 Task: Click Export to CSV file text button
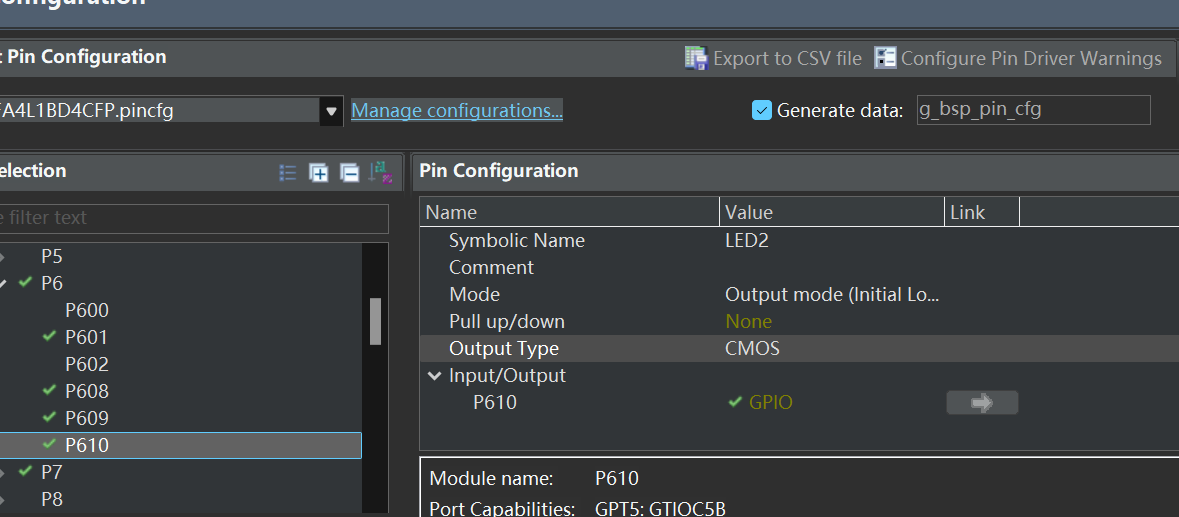[787, 59]
